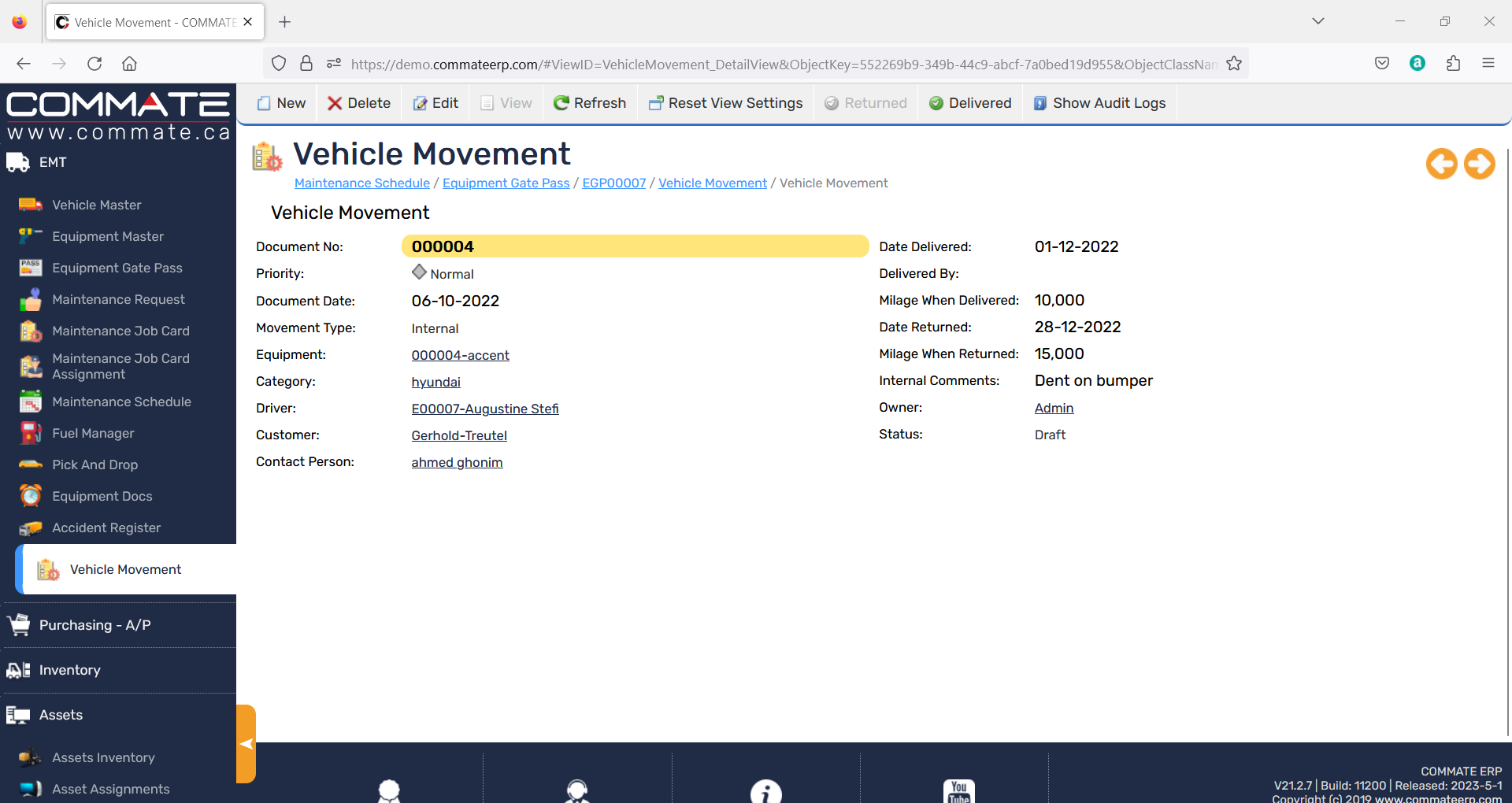This screenshot has height=803, width=1512.
Task: Click the Save to Pocket icon
Action: coord(1382,64)
